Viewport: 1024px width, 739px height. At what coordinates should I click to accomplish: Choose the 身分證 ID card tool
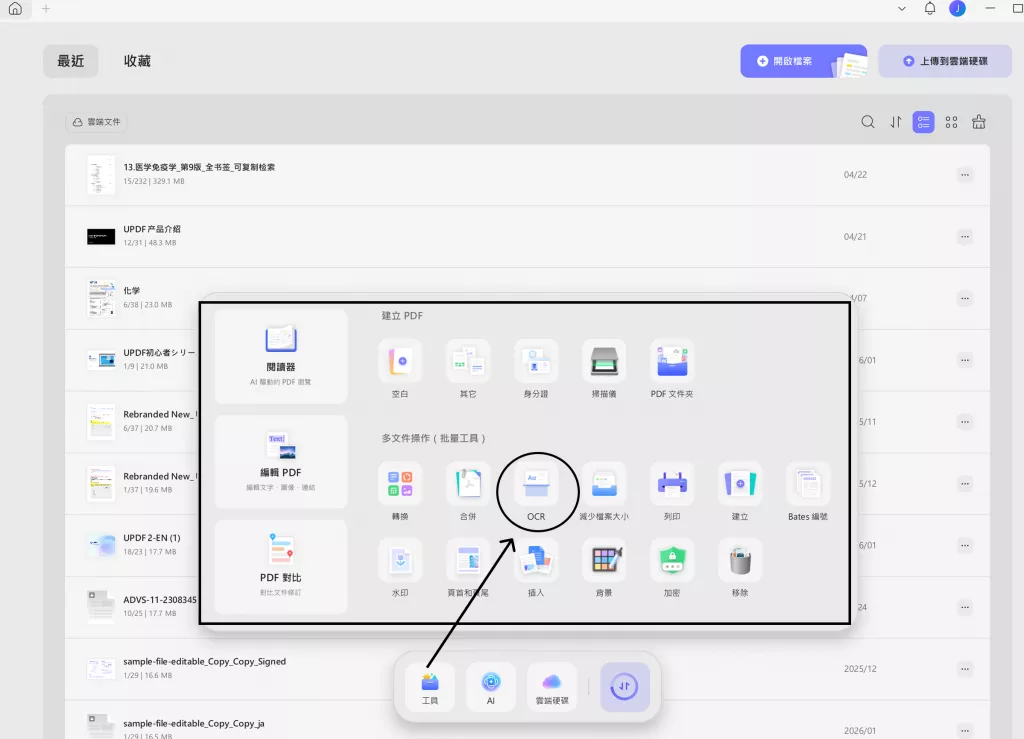click(536, 361)
